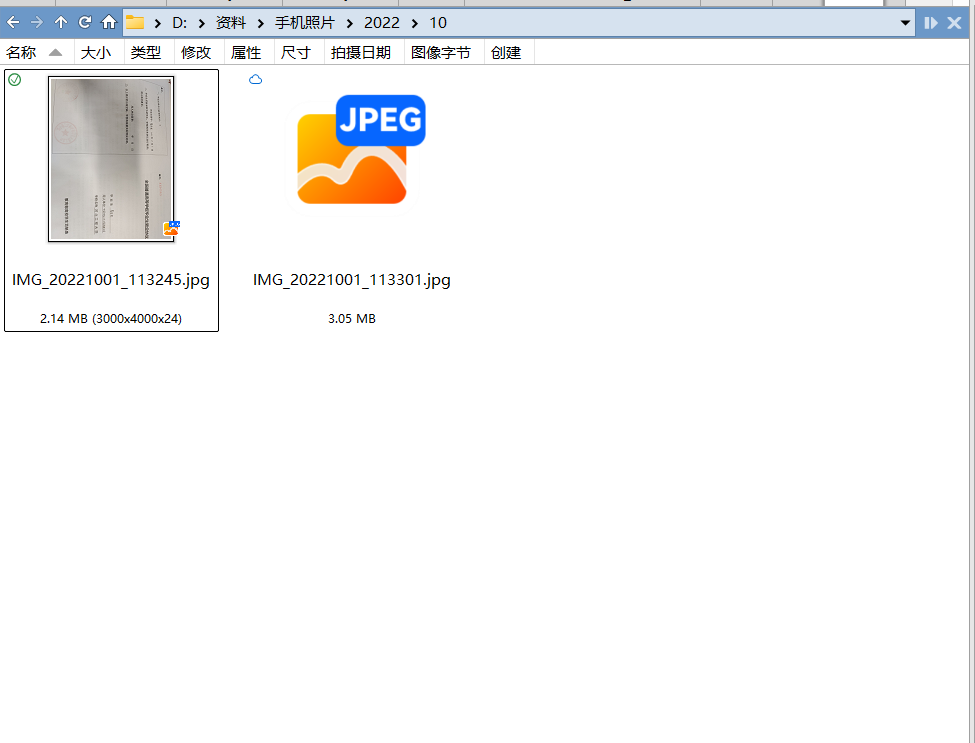Sort by the 图像字节 column
Image resolution: width=975 pixels, height=743 pixels.
441,53
